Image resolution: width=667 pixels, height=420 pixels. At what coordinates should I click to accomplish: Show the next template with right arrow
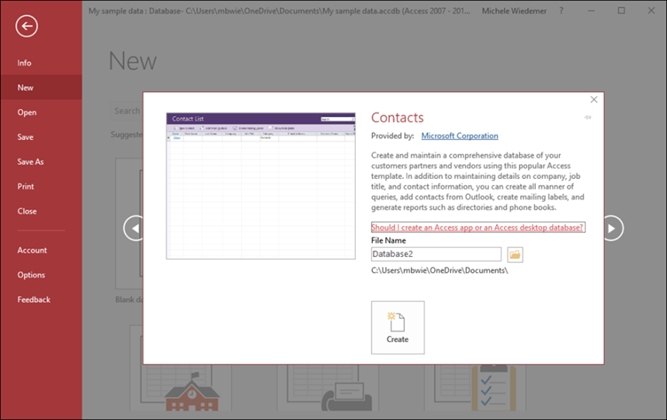(612, 229)
